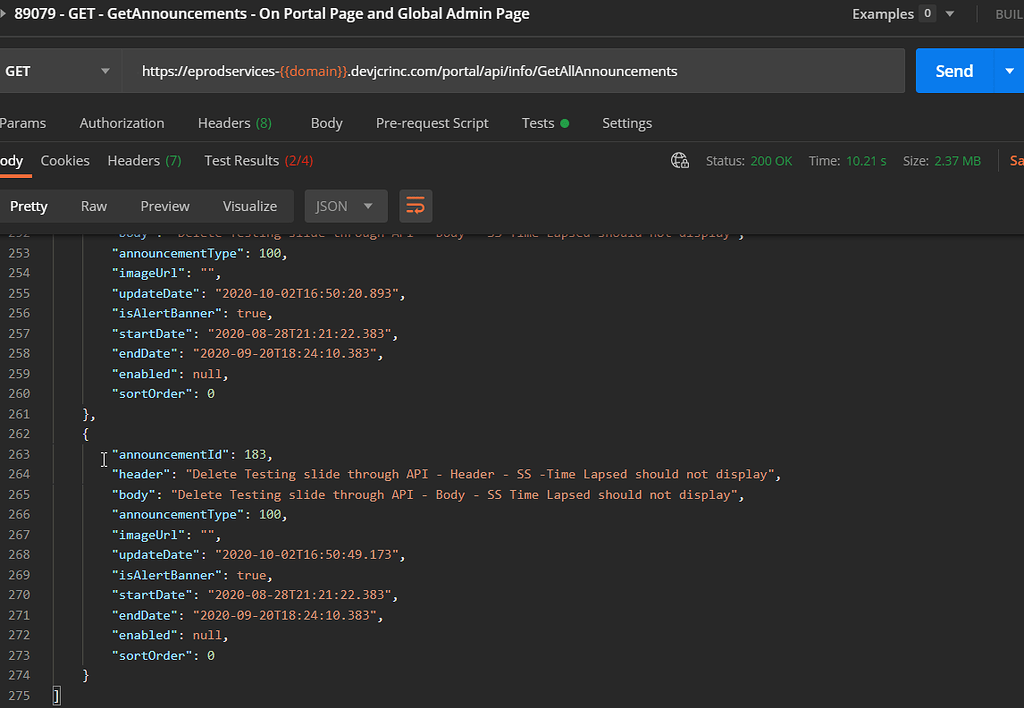
Task: Open the network information globe icon
Action: (680, 159)
